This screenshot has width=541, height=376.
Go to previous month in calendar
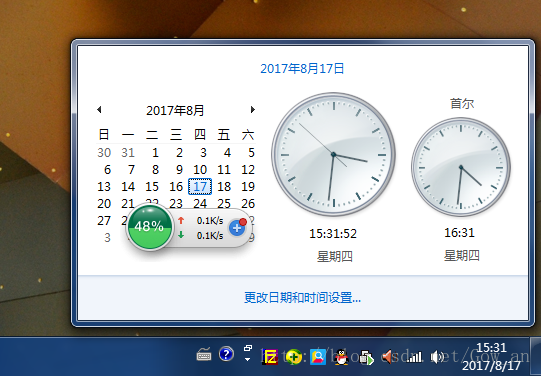[99, 110]
